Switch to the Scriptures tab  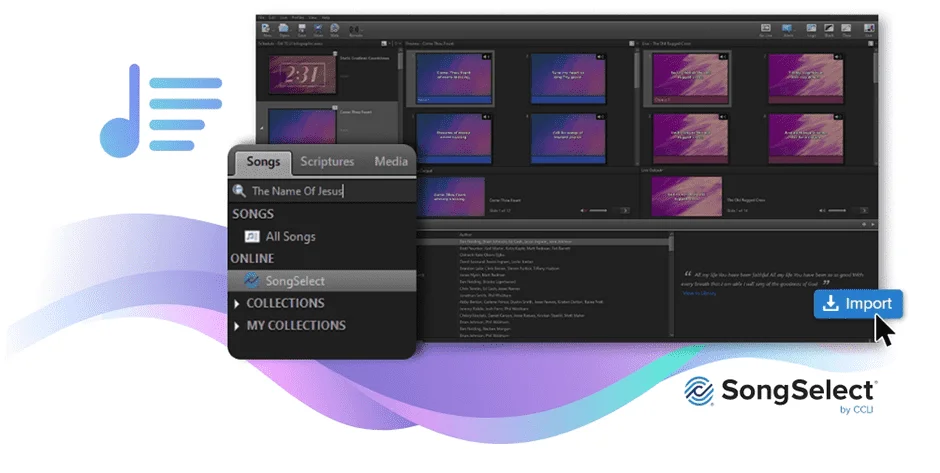[327, 161]
